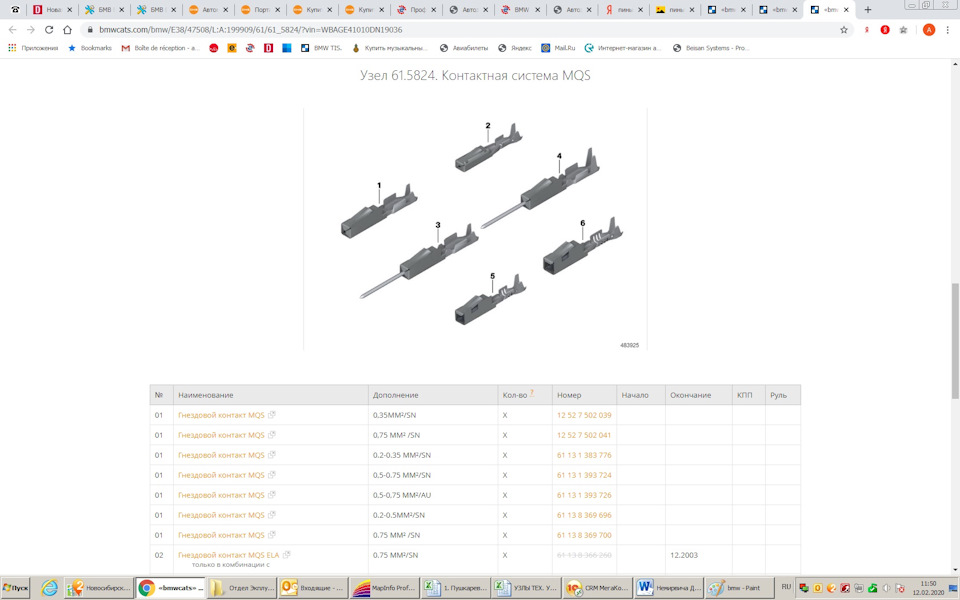Open part number 12 52 7 502 039
The height and width of the screenshot is (600, 960).
click(583, 415)
